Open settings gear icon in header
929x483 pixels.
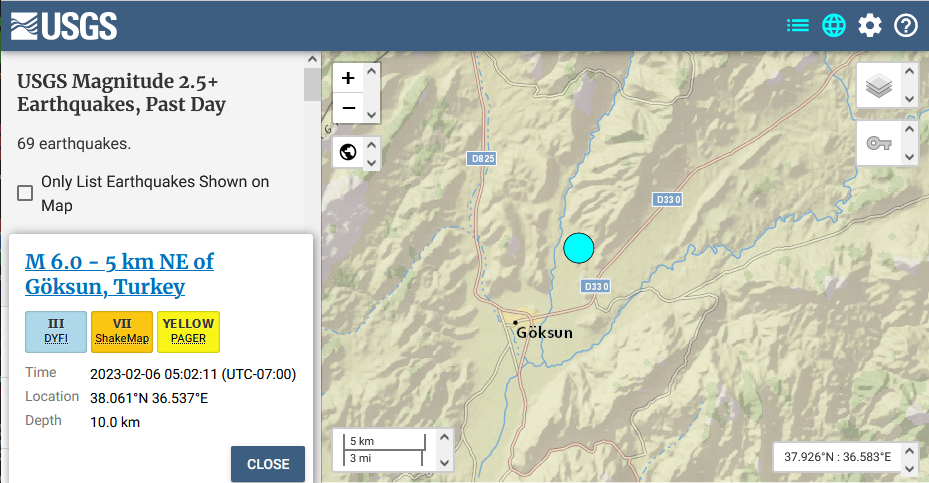pos(870,25)
